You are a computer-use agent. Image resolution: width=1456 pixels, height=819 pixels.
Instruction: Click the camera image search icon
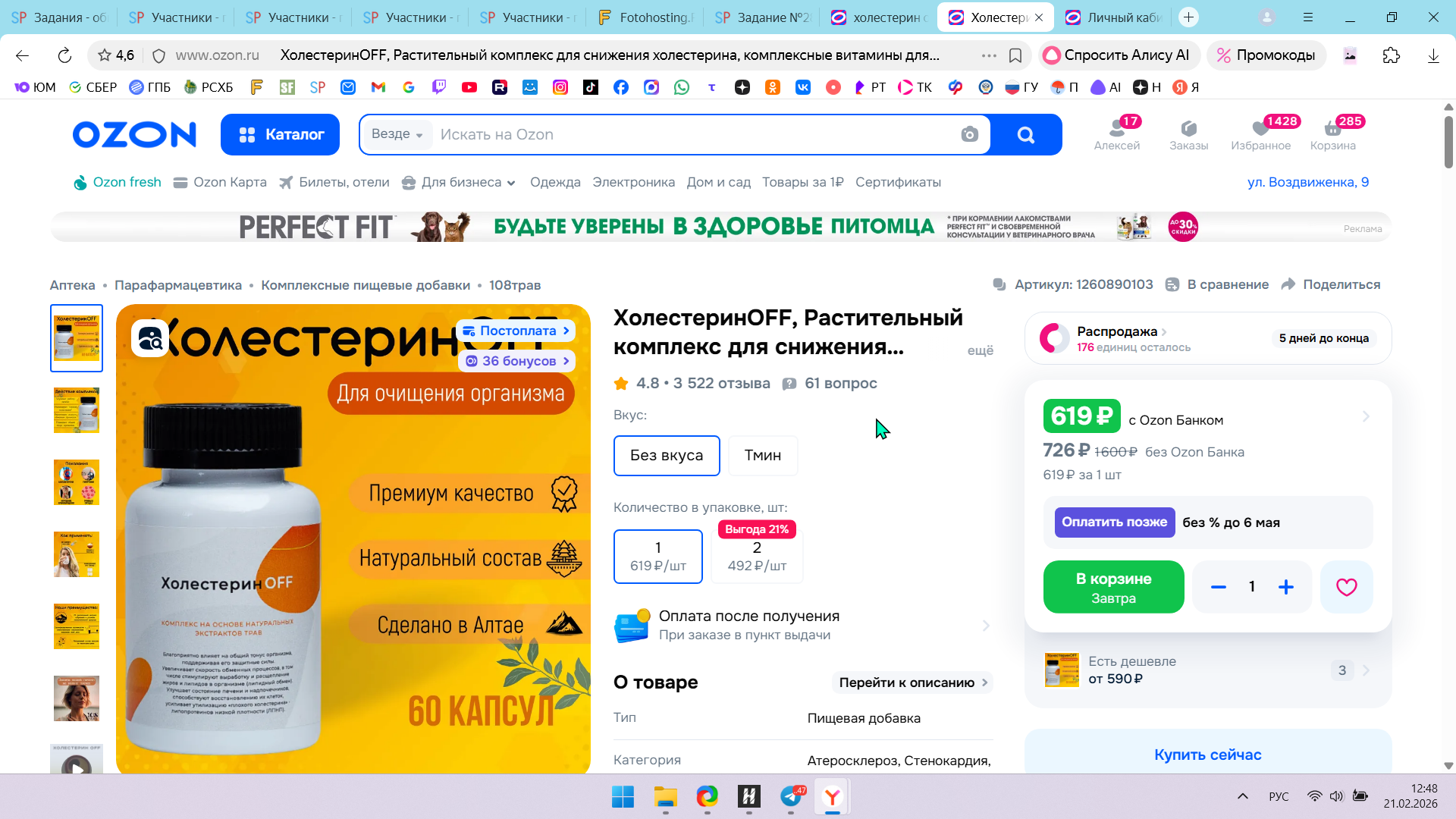coord(969,135)
